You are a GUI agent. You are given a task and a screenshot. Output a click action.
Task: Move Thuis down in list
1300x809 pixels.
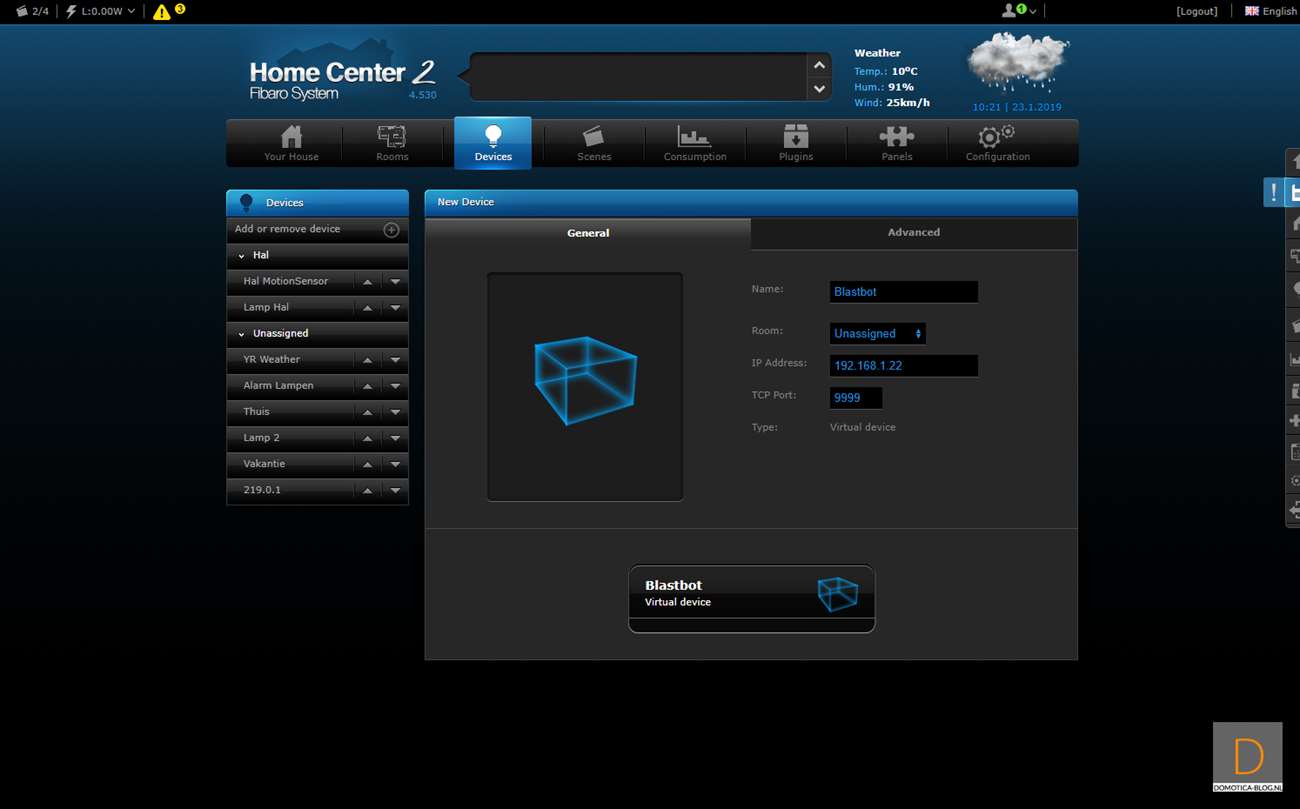395,412
